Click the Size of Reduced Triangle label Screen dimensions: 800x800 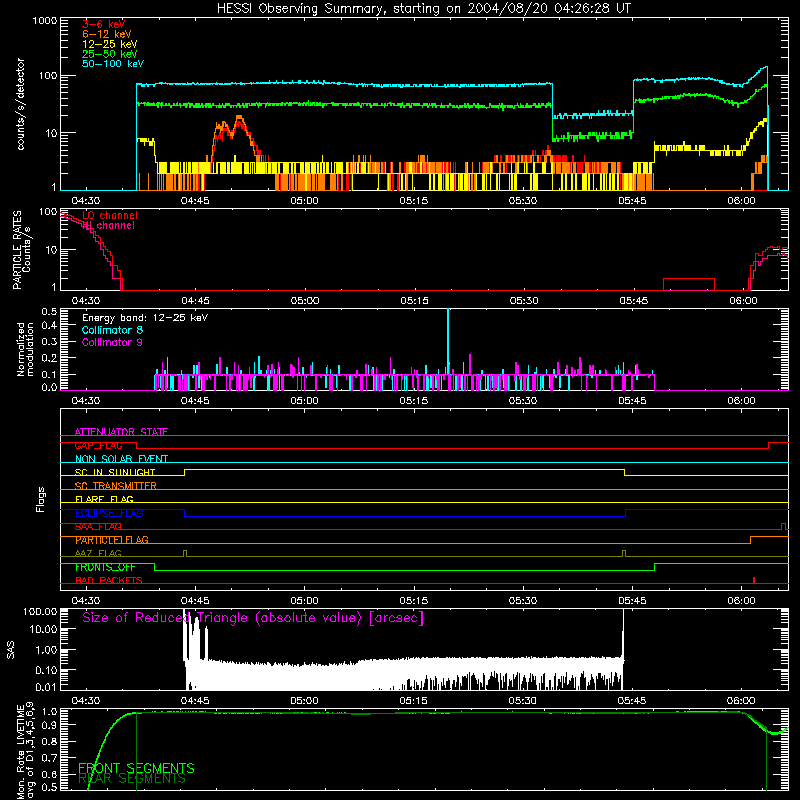[x=253, y=618]
